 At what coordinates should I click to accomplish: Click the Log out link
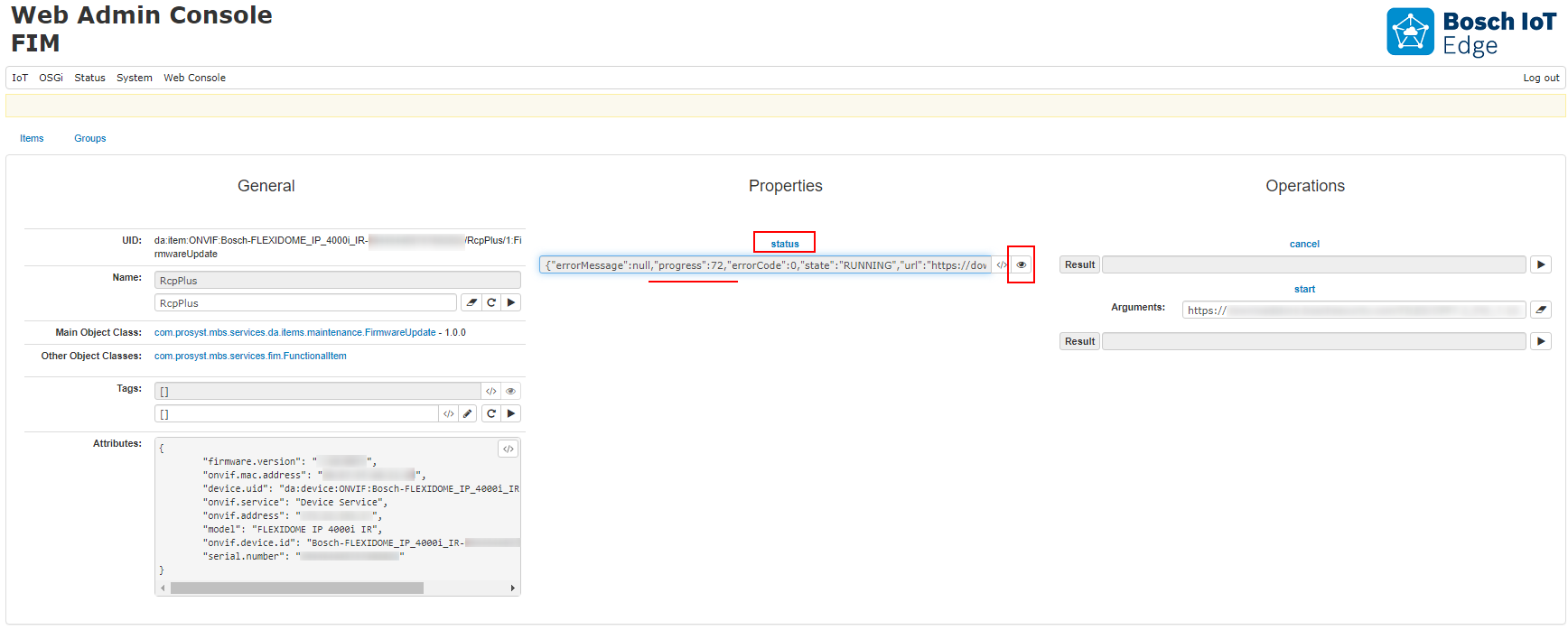1541,79
